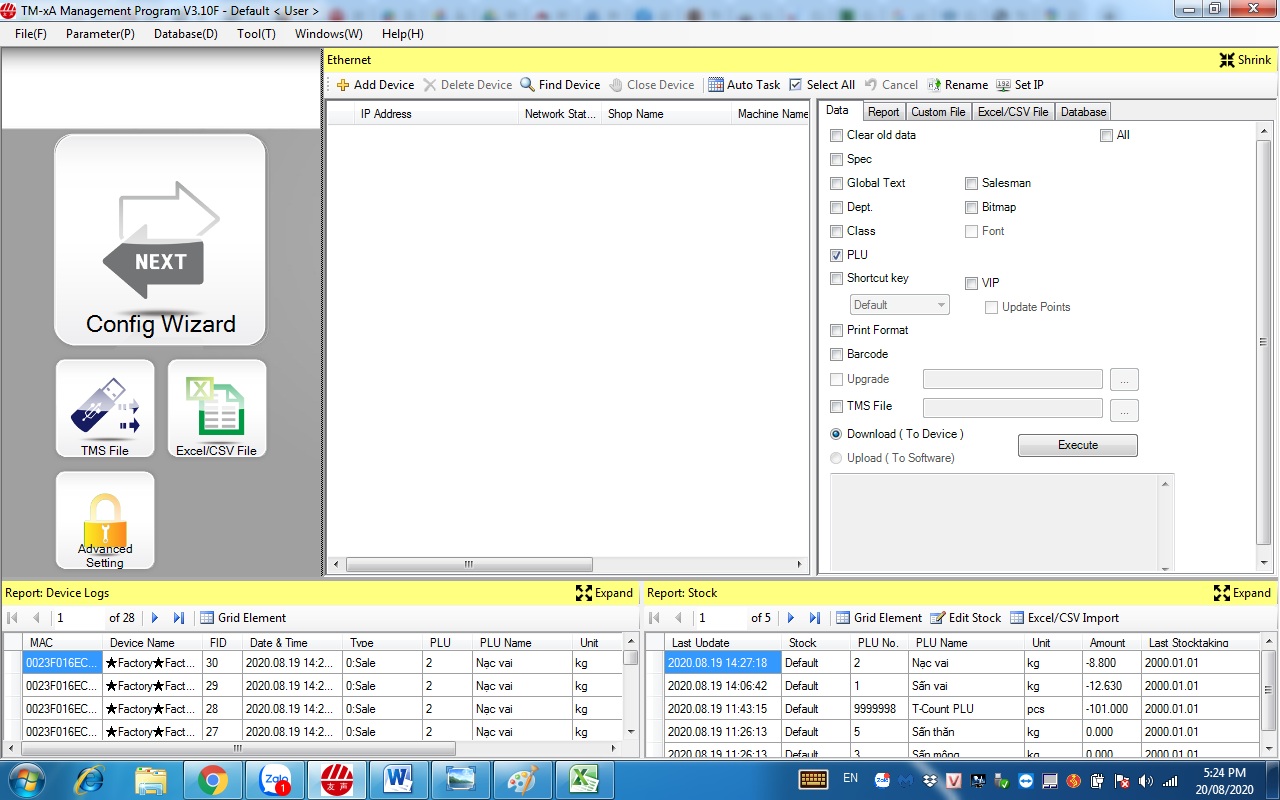The height and width of the screenshot is (800, 1280).
Task: Open the Config Wizard
Action: 160,240
